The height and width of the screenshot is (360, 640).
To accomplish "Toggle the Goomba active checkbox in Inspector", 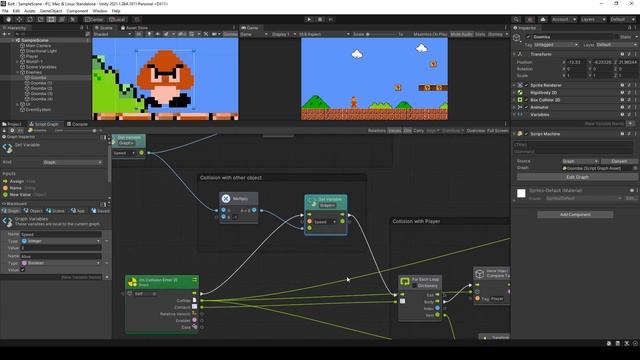I will [528, 37].
